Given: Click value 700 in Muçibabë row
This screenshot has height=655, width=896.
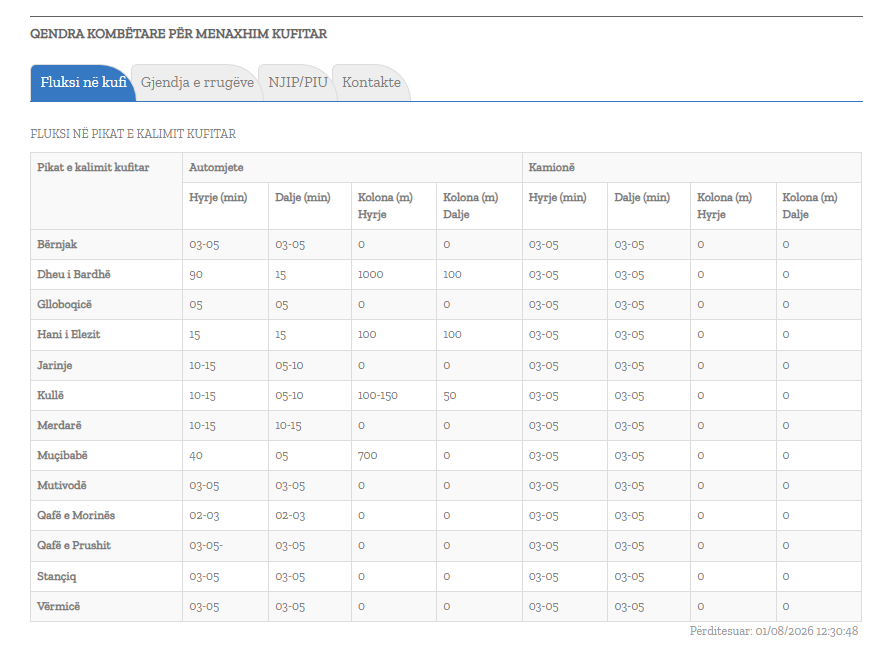Looking at the screenshot, I should point(367,456).
